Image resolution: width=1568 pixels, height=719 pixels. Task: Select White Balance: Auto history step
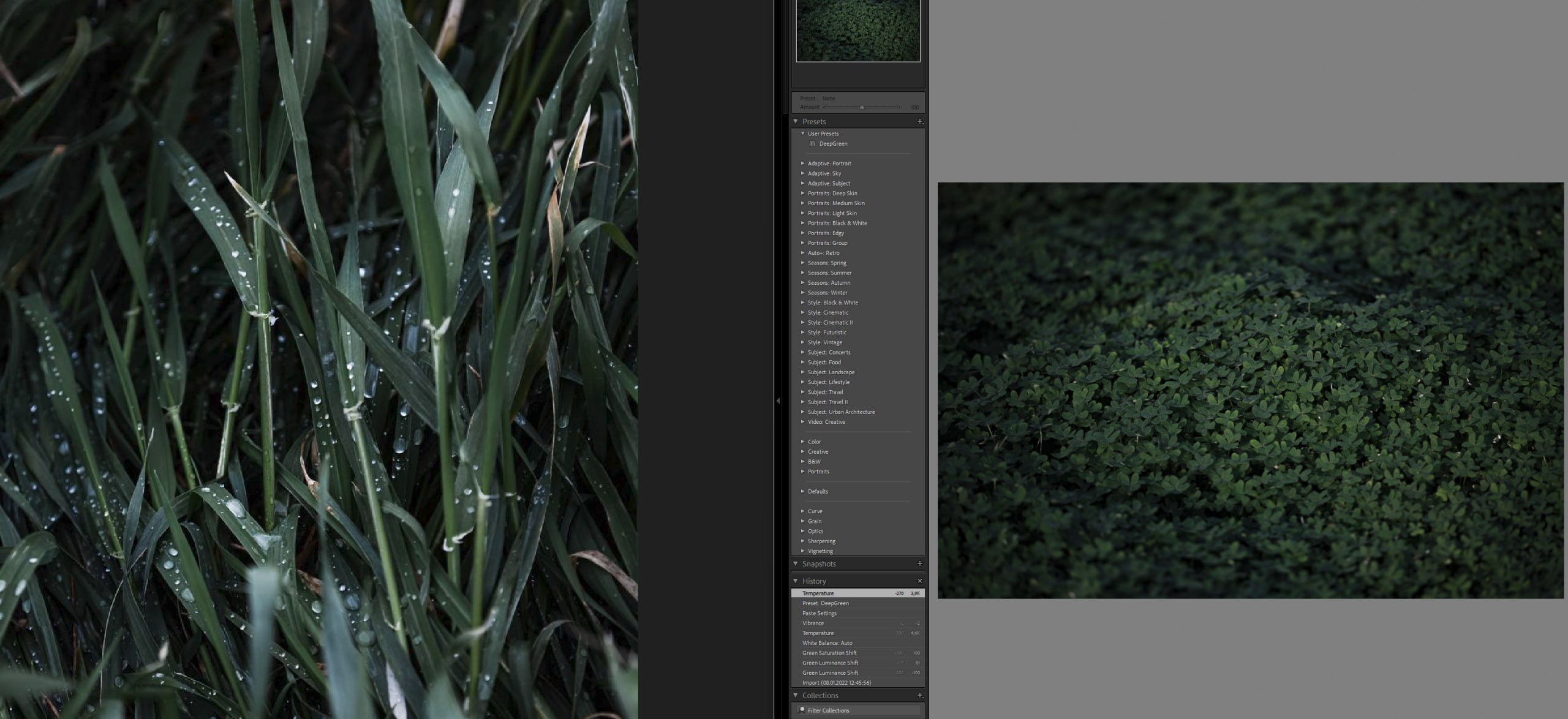click(827, 643)
